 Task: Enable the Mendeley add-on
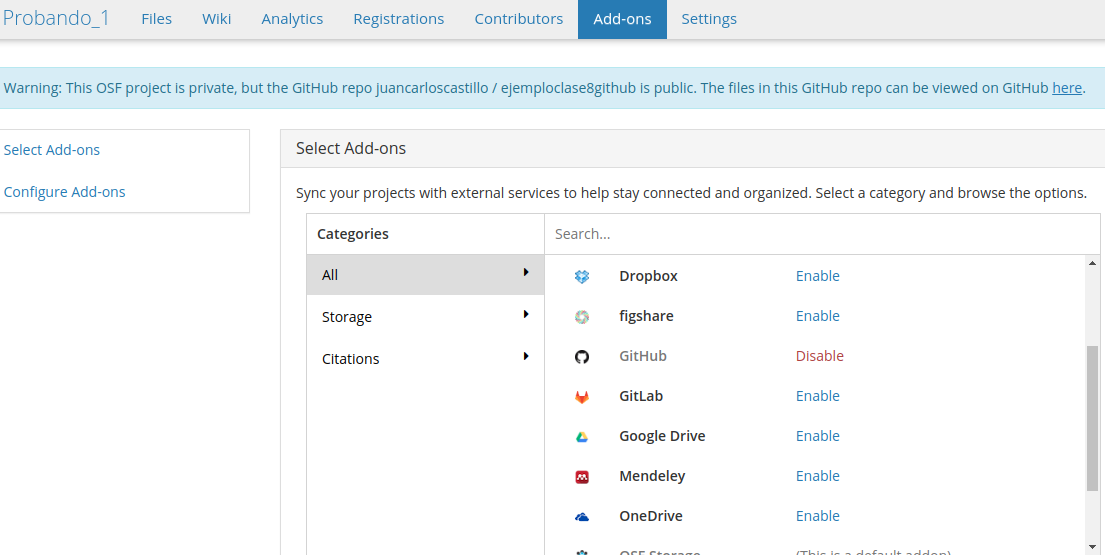817,476
